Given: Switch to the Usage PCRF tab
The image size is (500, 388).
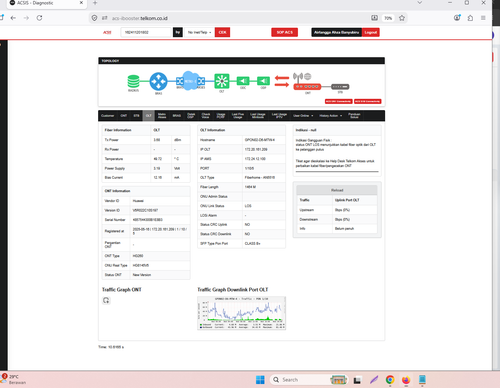Looking at the screenshot, I should click(x=221, y=116).
